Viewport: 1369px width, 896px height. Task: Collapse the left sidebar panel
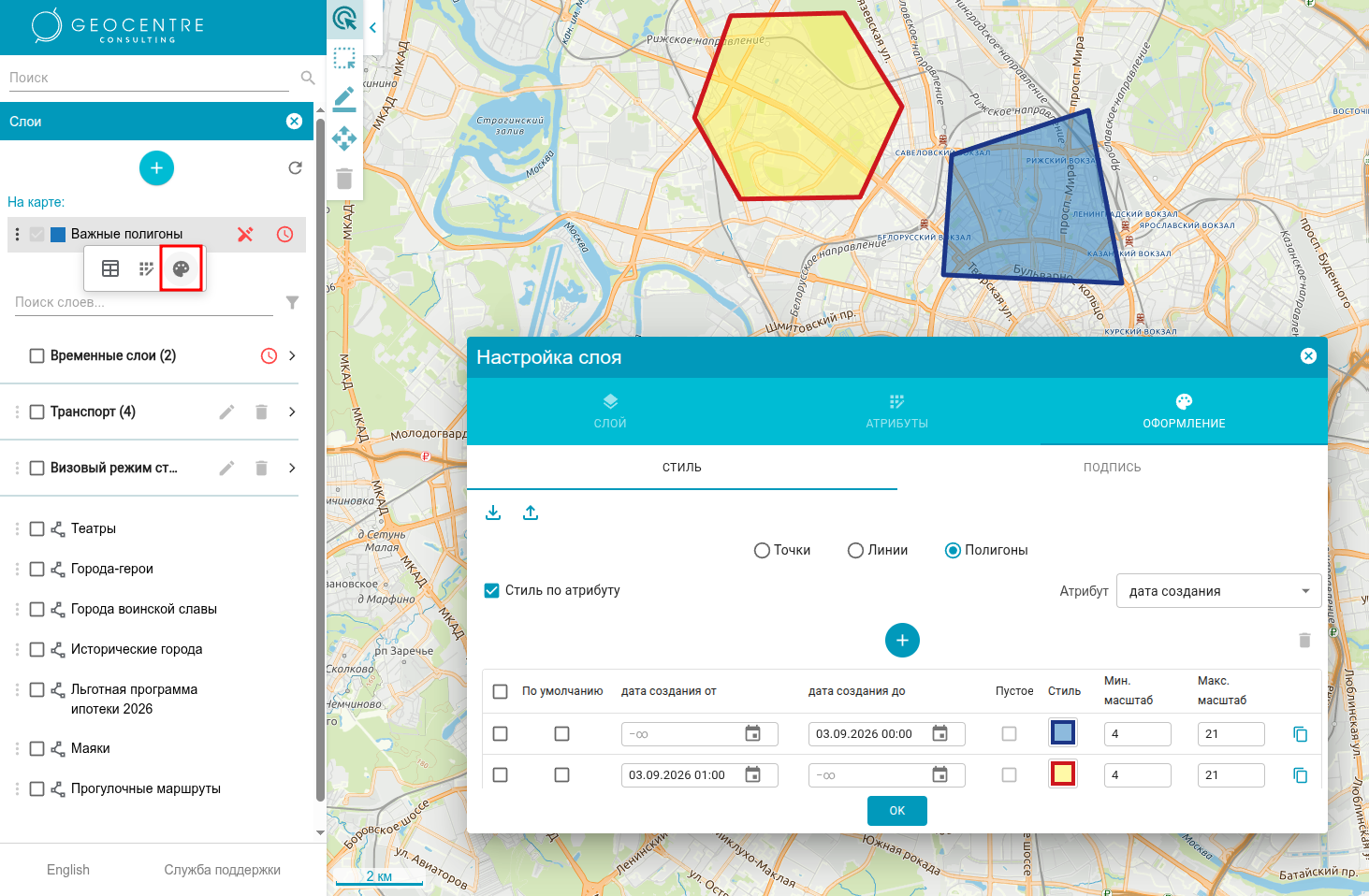coord(372,27)
